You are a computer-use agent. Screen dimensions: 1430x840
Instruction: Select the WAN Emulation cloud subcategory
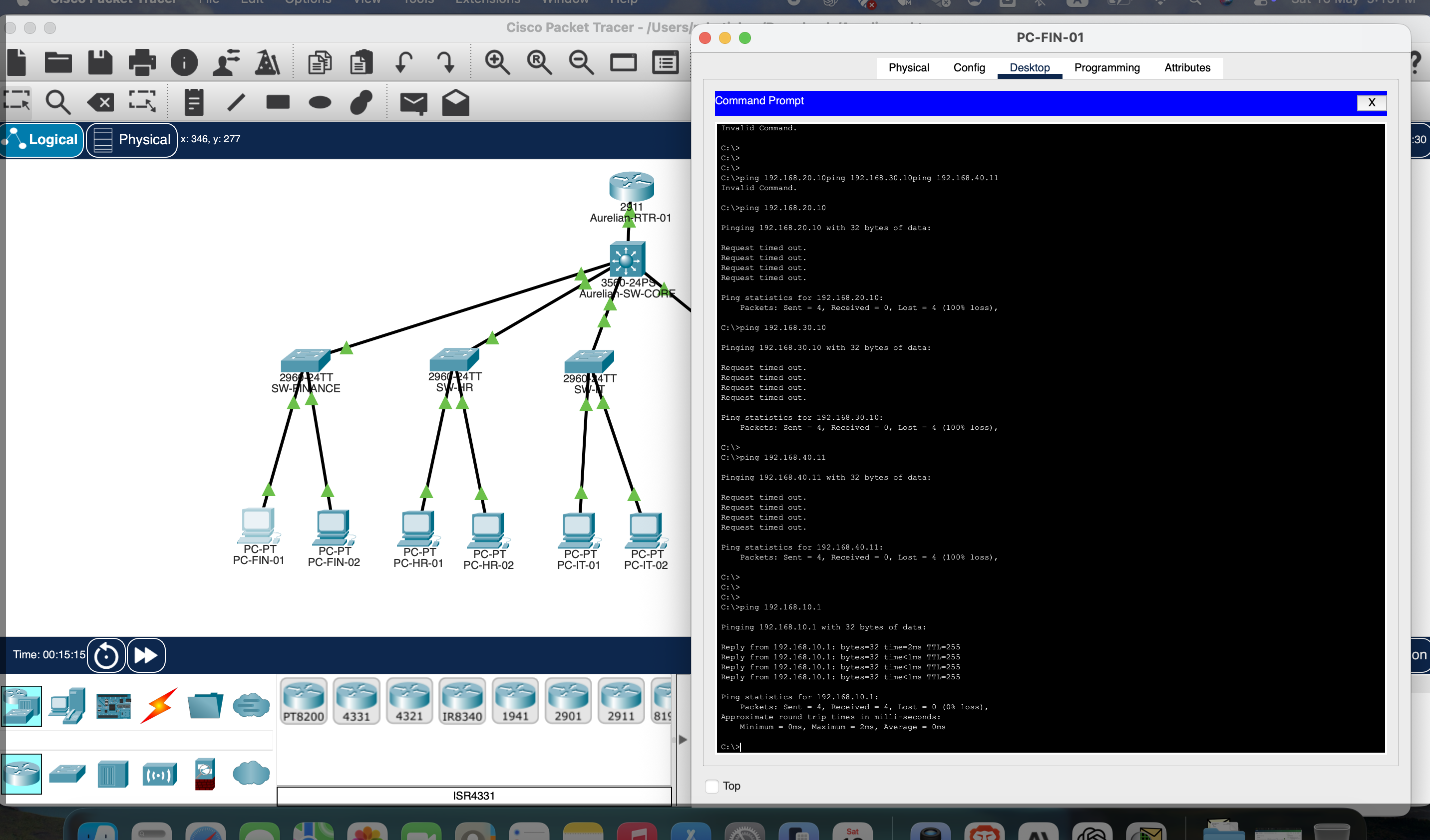pyautogui.click(x=251, y=773)
